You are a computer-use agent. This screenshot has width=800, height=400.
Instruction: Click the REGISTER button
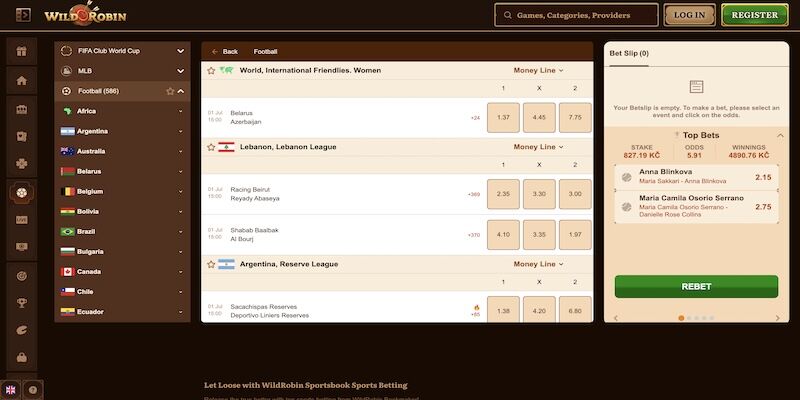click(755, 15)
